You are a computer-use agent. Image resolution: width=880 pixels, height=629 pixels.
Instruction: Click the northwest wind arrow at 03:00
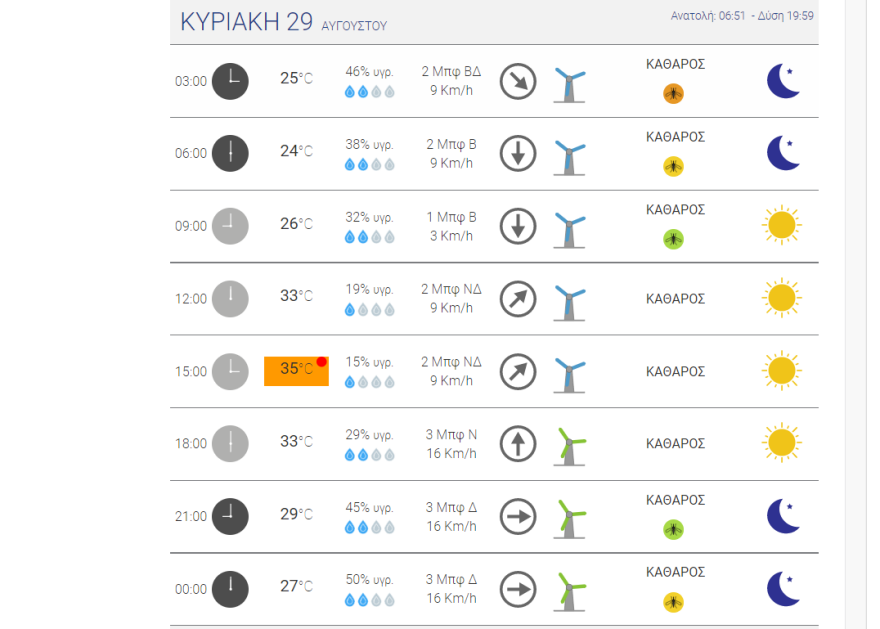point(518,81)
